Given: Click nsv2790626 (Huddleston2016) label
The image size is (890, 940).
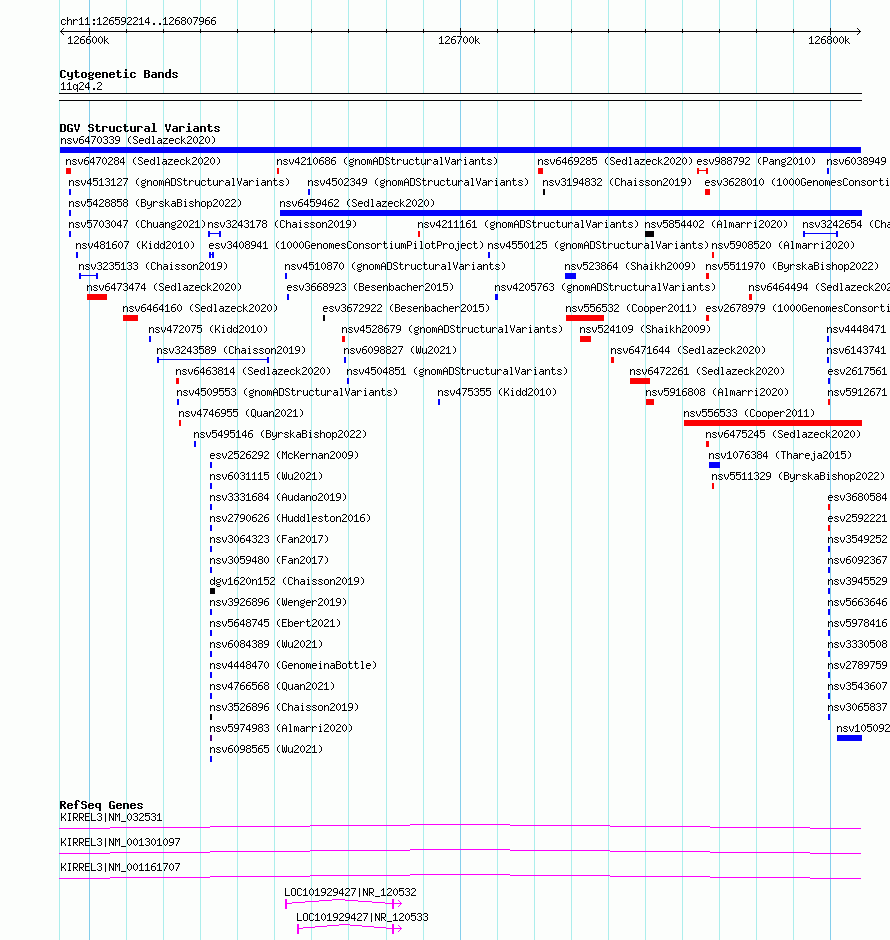Looking at the screenshot, I should tap(290, 518).
